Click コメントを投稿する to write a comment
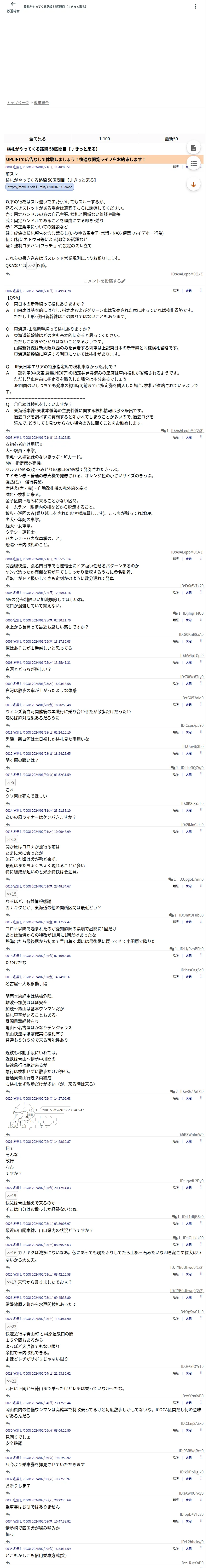The height and width of the screenshot is (1568, 209). pyautogui.click(x=104, y=281)
